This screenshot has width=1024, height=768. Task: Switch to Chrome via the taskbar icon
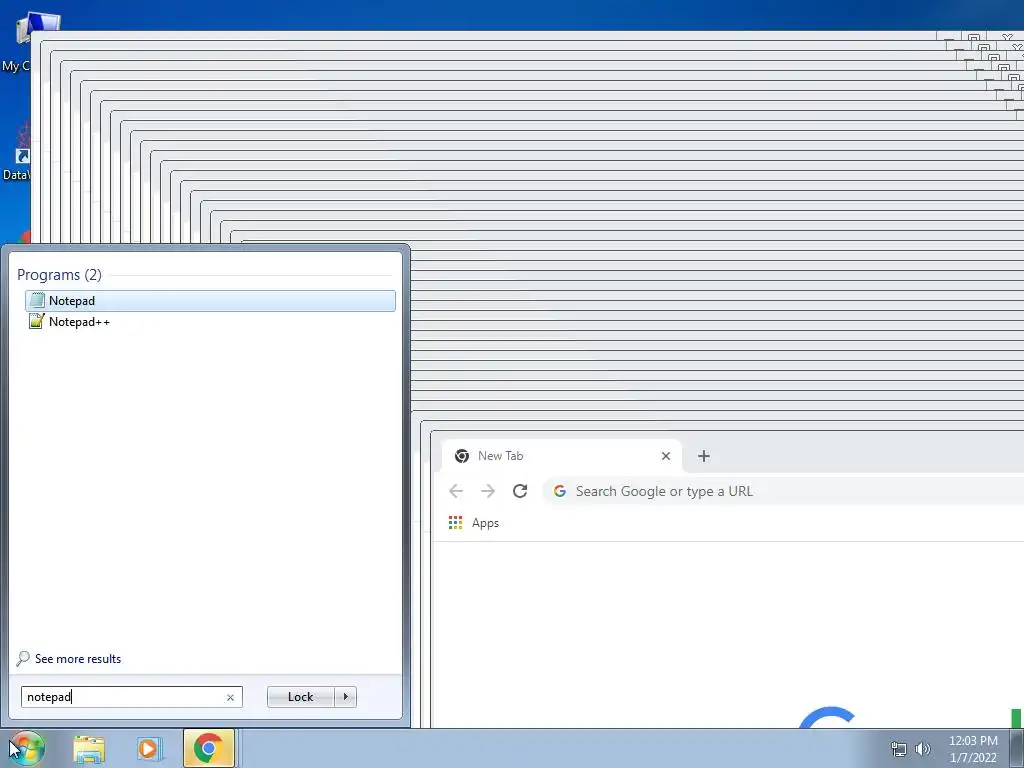209,748
